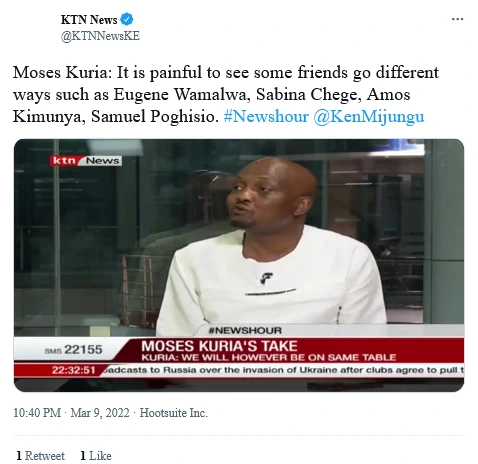Click the MOSES KURIA'S TAKE banner

(219, 346)
